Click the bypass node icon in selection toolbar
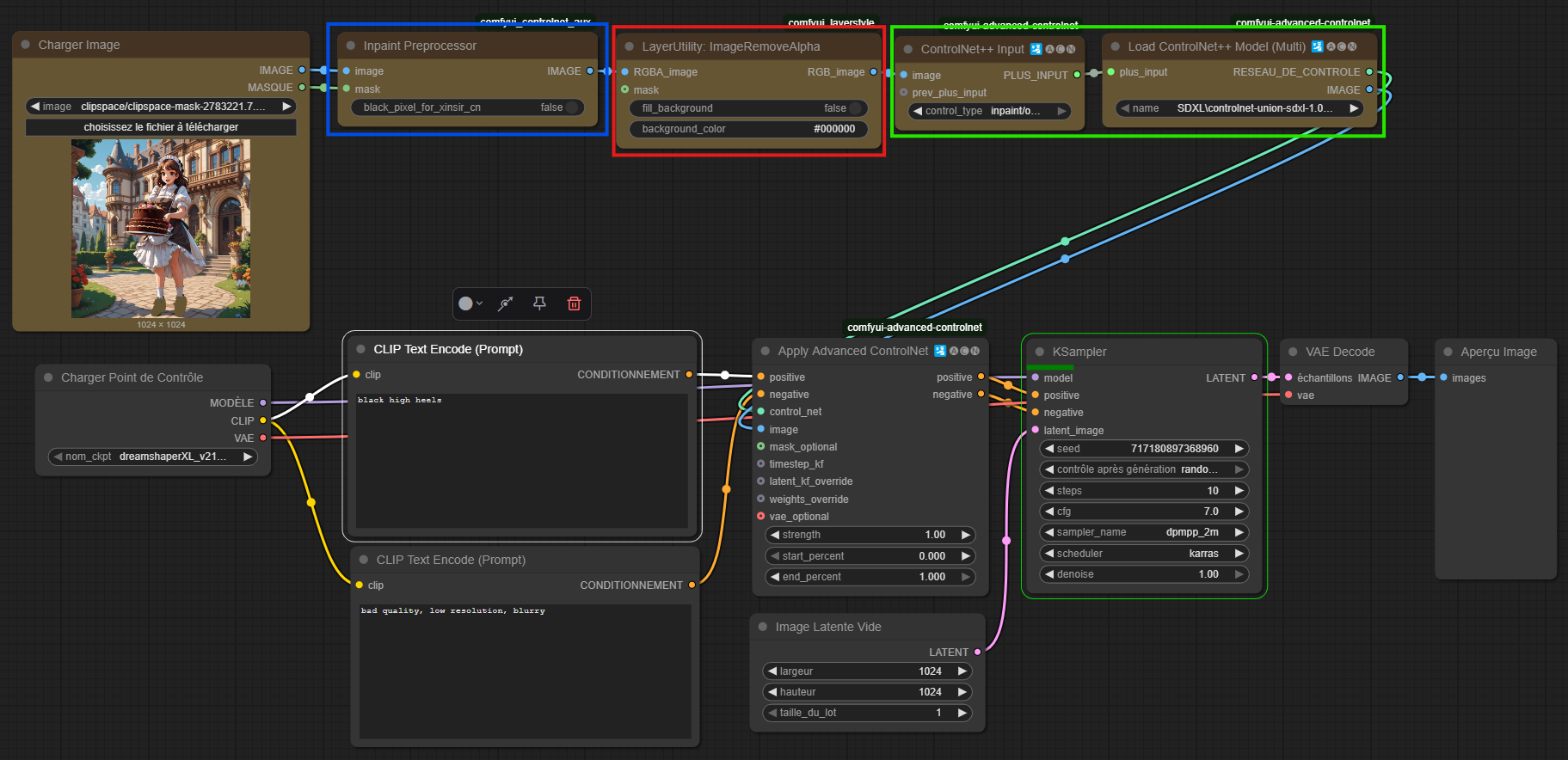Screen dimensions: 1568x760 click(506, 303)
